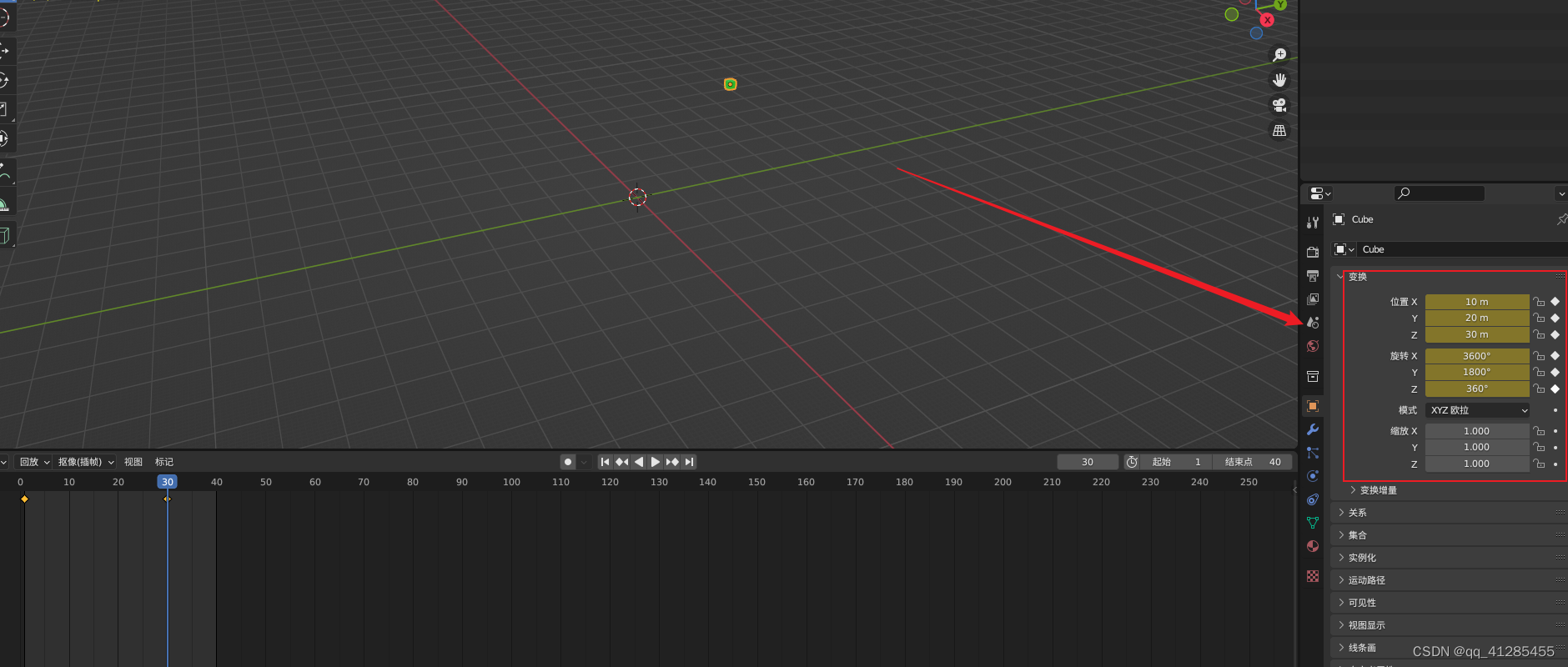This screenshot has width=1568, height=667.
Task: Open the Tool properties tab icon
Action: click(x=1313, y=223)
